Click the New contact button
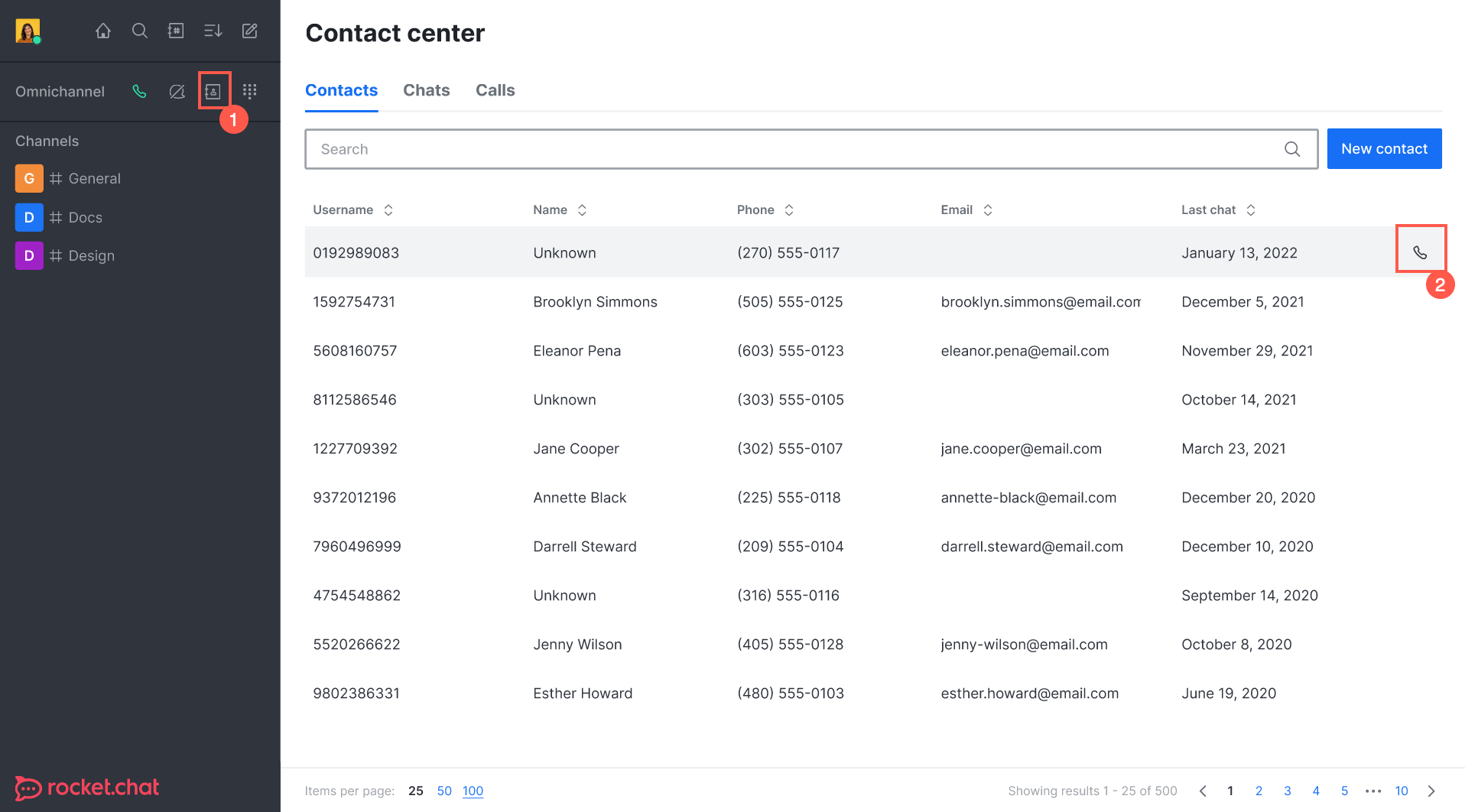The height and width of the screenshot is (812, 1465). (1384, 148)
